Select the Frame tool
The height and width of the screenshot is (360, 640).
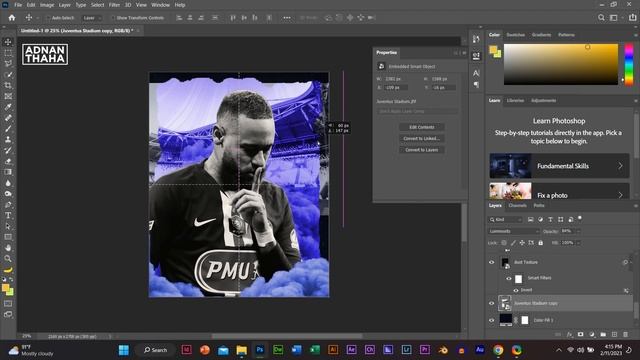coord(8,96)
